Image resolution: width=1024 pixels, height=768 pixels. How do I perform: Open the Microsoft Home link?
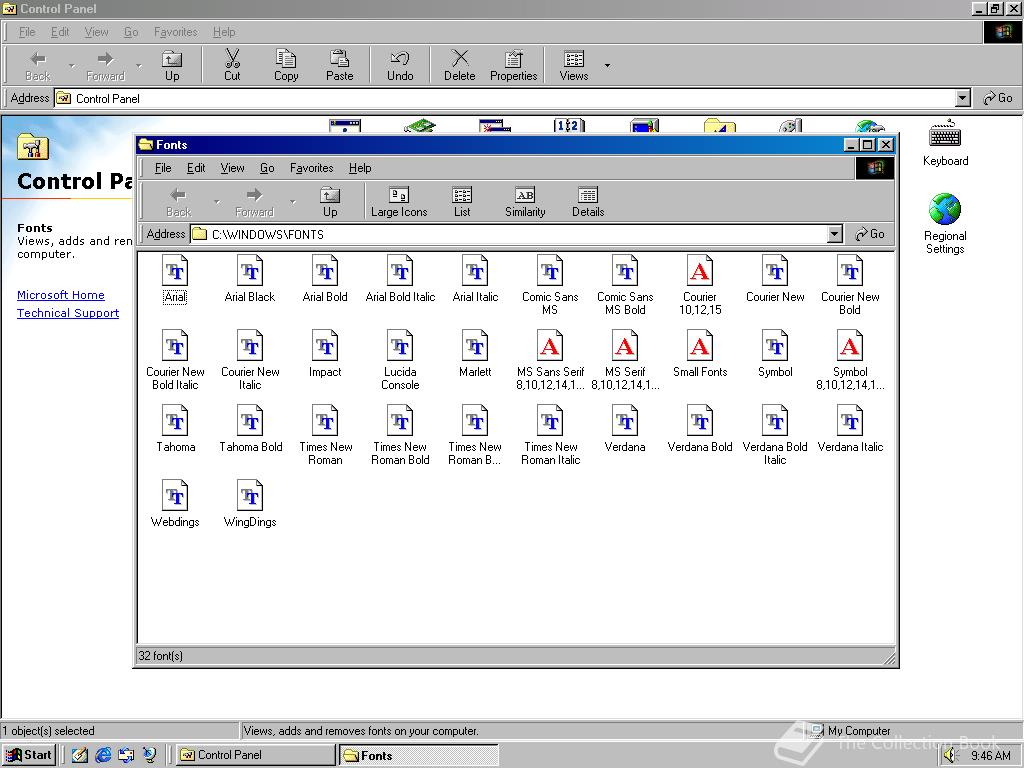61,295
